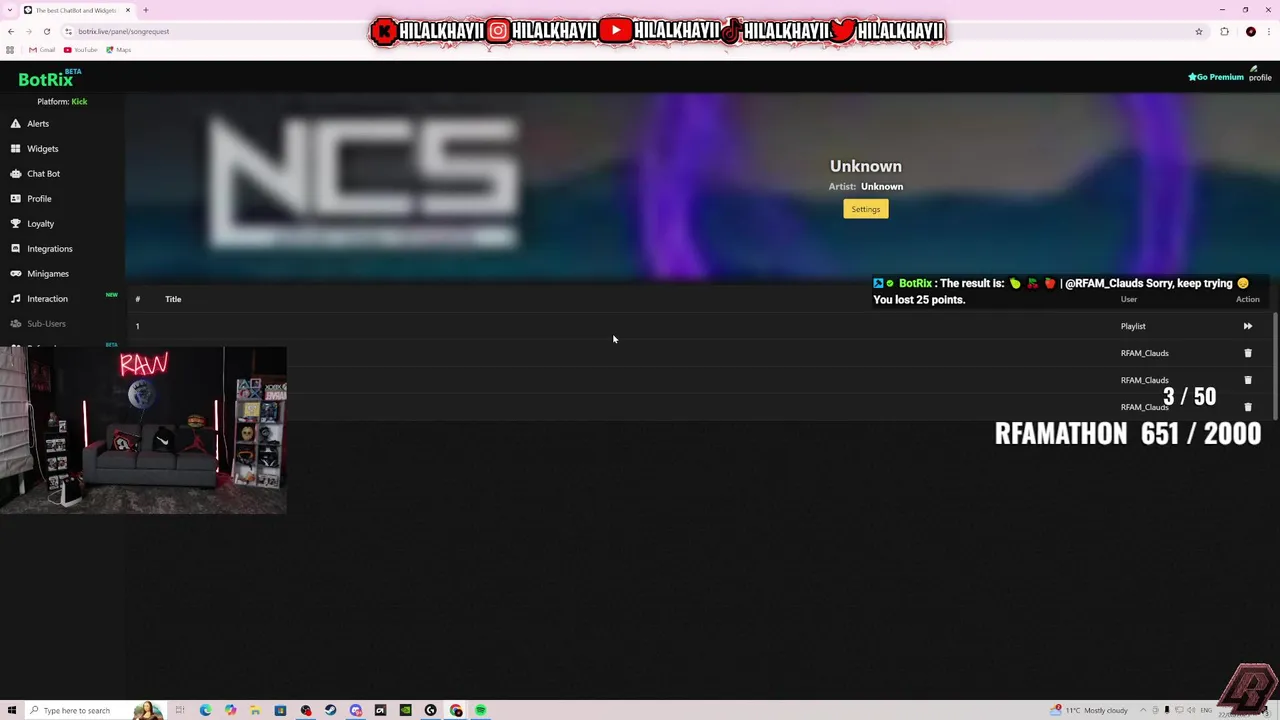
Task: Click the yellow Settings button
Action: click(x=866, y=209)
